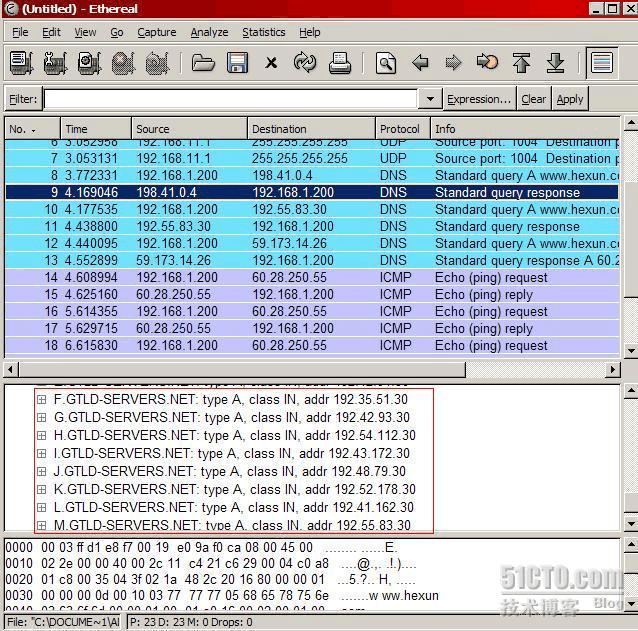Click the Go back arrow icon
Image resolution: width=638 pixels, height=631 pixels.
point(420,63)
